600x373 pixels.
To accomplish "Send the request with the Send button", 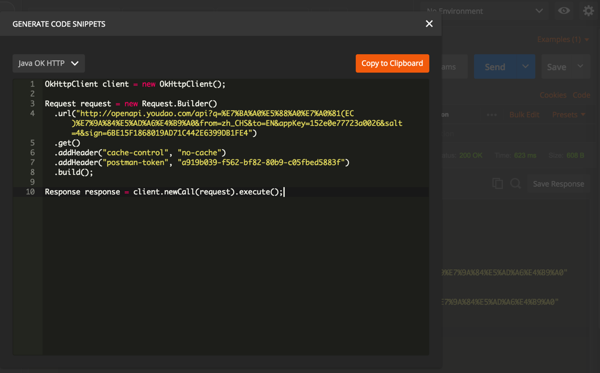I will click(x=495, y=67).
